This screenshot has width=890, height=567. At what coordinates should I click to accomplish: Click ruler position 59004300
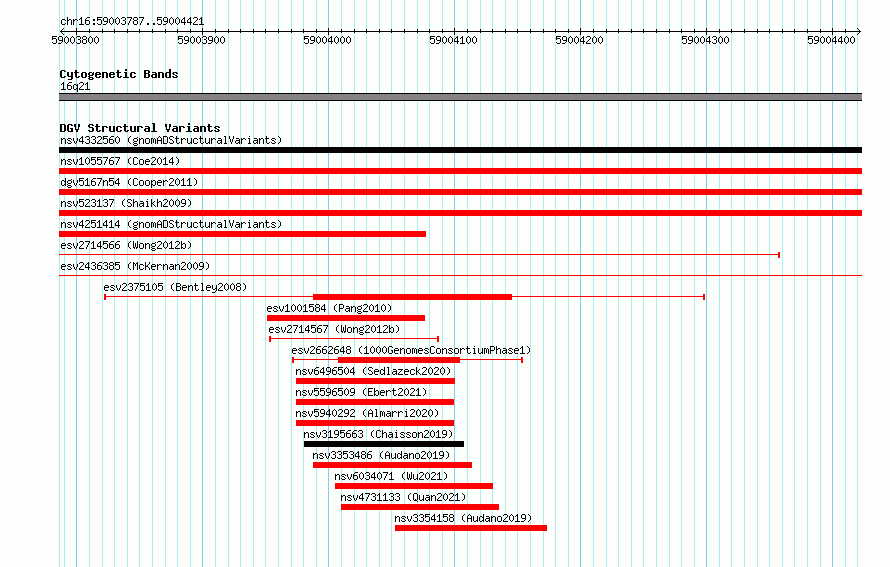(x=706, y=40)
